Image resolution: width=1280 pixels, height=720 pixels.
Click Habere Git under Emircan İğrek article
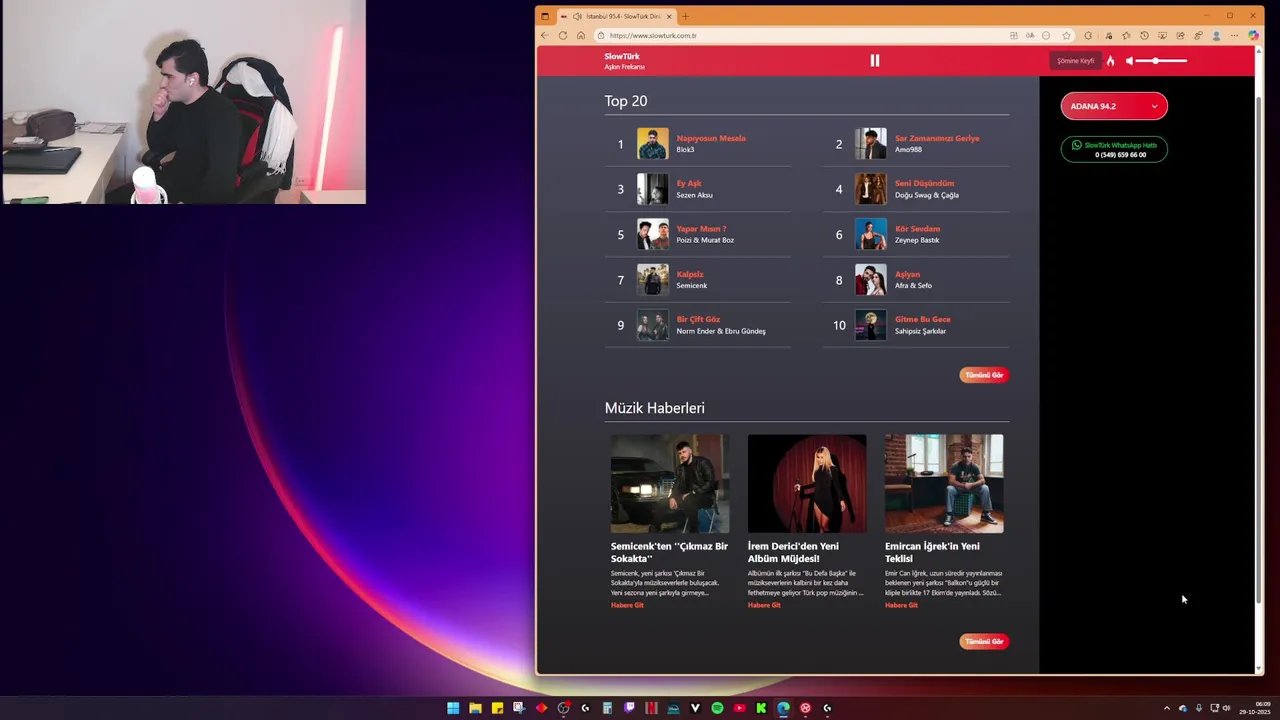(x=901, y=605)
